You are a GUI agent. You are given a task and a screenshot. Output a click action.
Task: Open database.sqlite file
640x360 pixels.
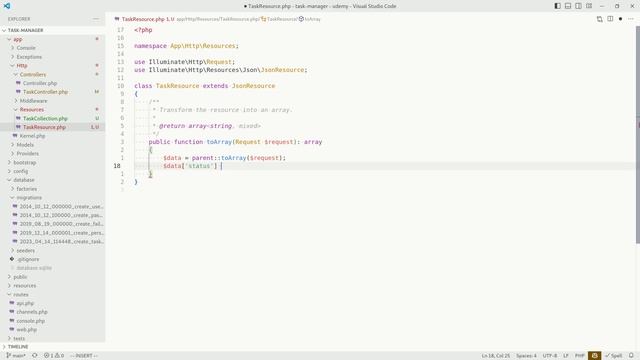34,268
